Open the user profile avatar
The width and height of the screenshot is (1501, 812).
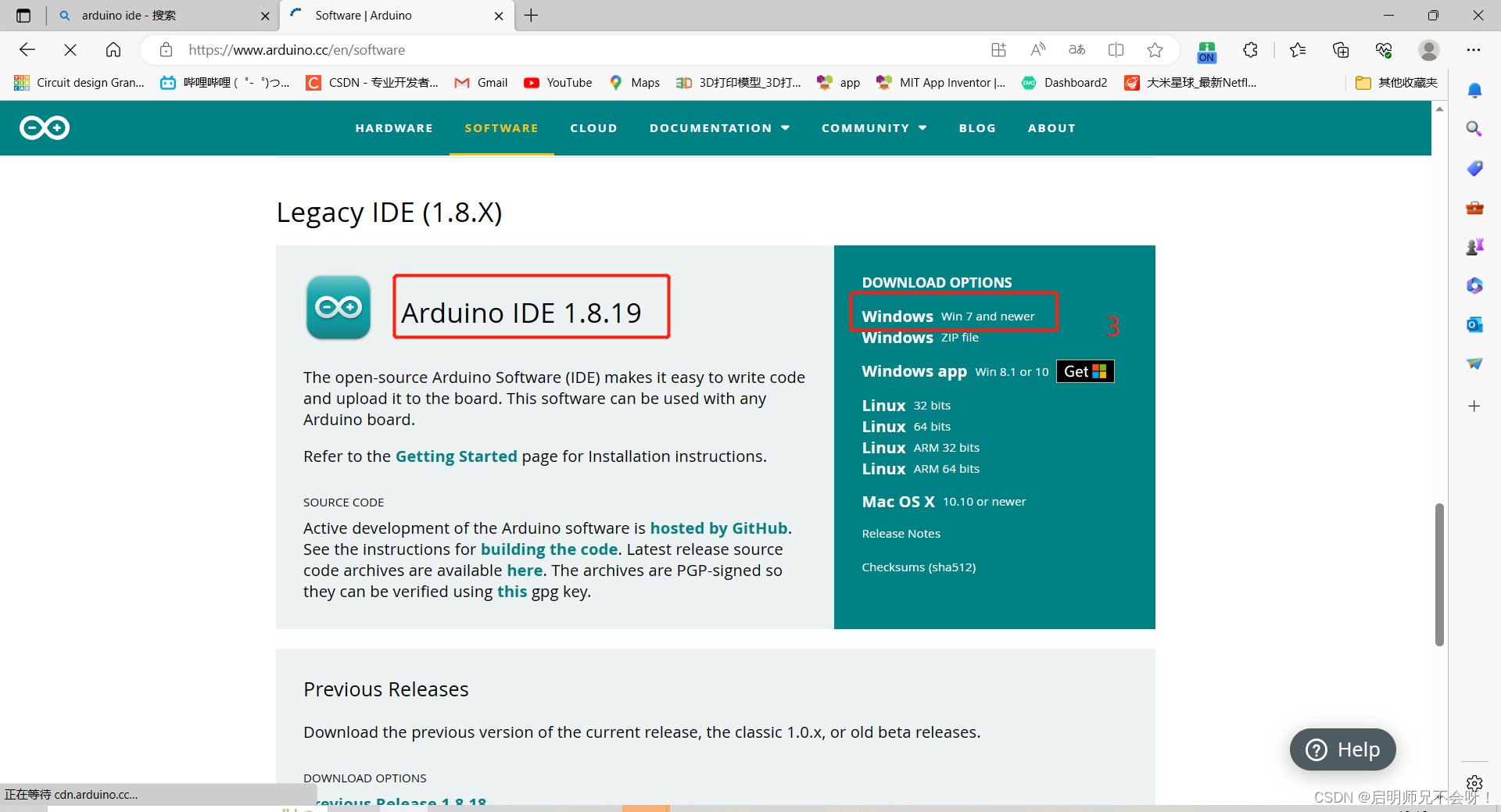coord(1429,50)
